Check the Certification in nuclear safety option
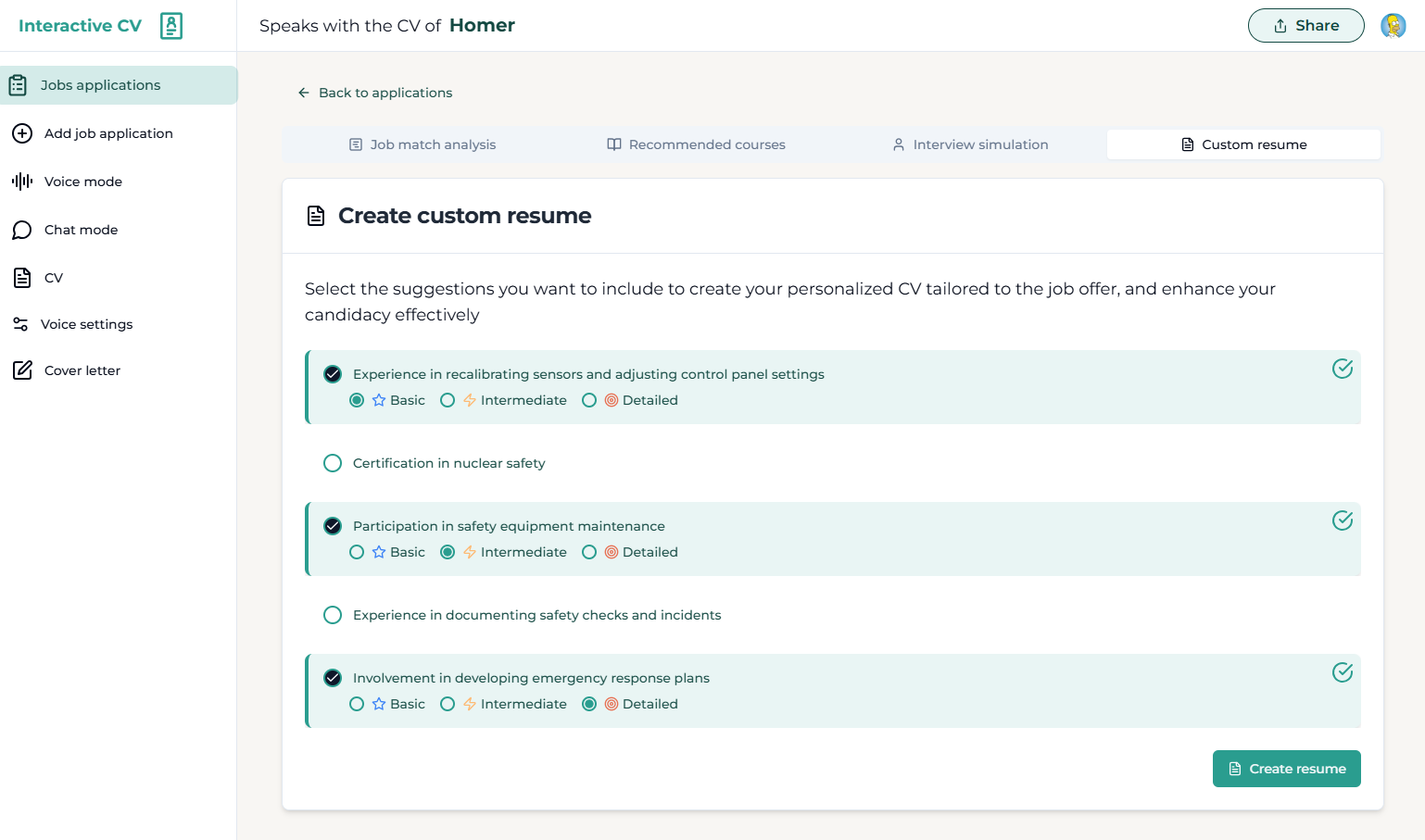 [x=333, y=463]
